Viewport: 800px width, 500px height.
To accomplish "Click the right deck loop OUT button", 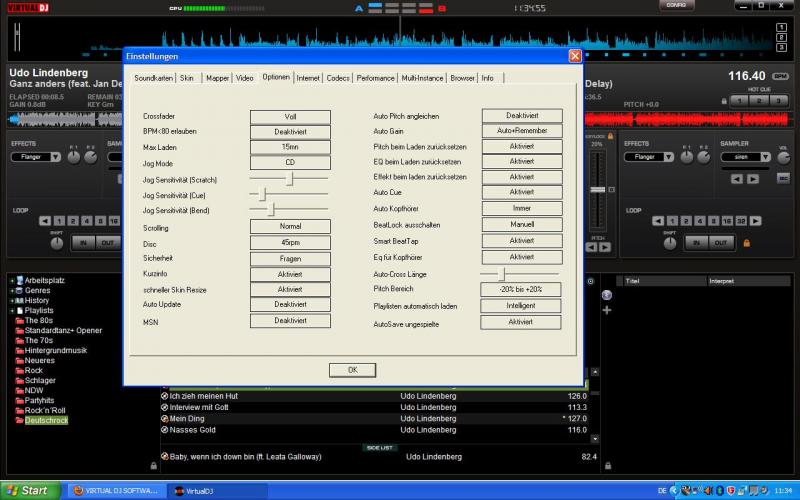I will pyautogui.click(x=721, y=243).
